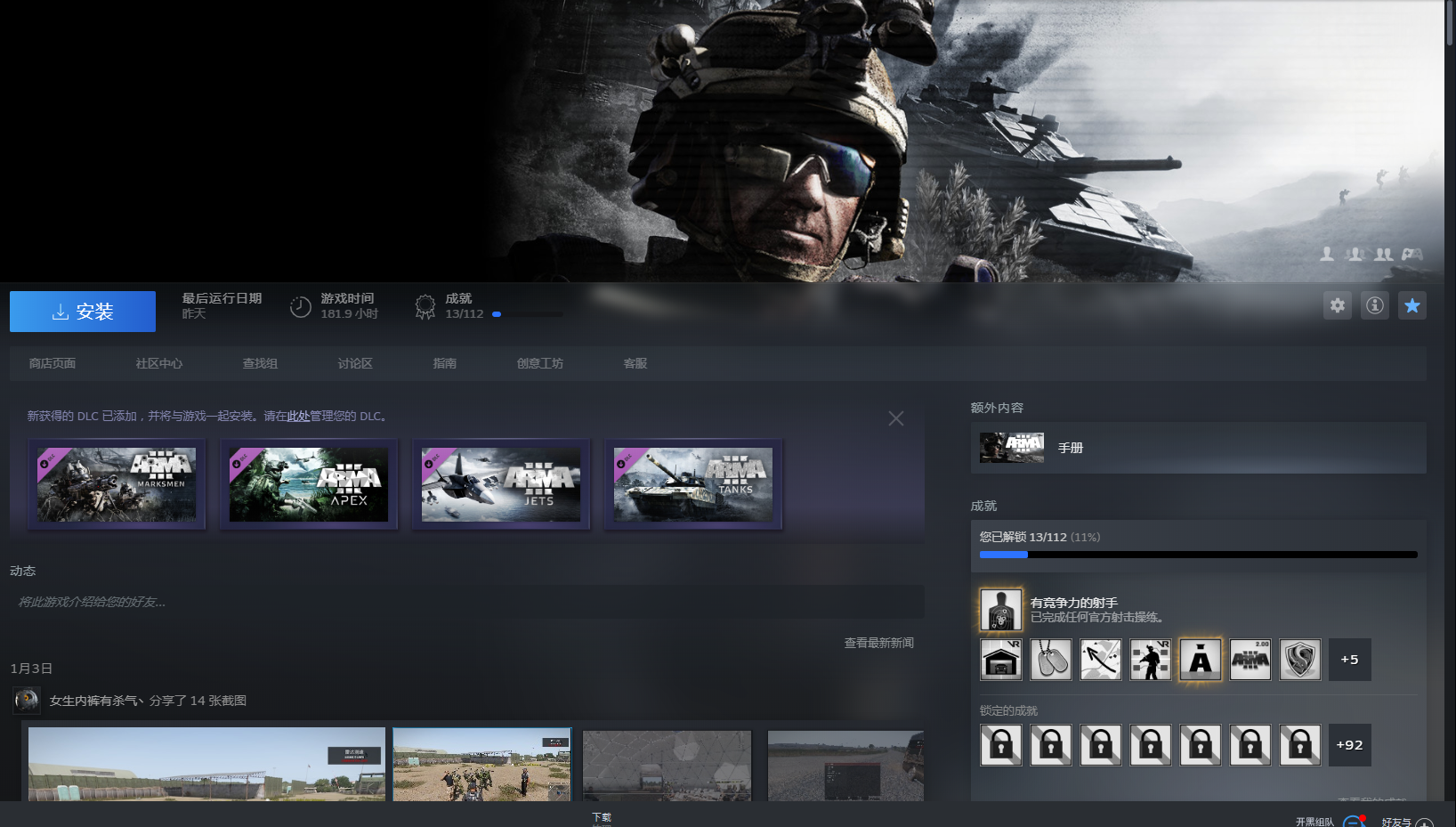Open the Arma 3 Marksmen DLC card
1456x827 pixels.
click(x=117, y=484)
